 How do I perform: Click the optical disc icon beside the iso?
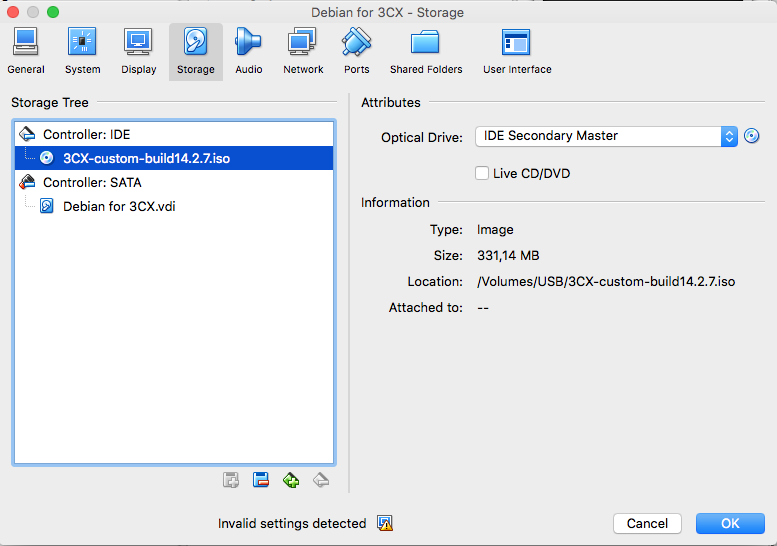(47, 158)
